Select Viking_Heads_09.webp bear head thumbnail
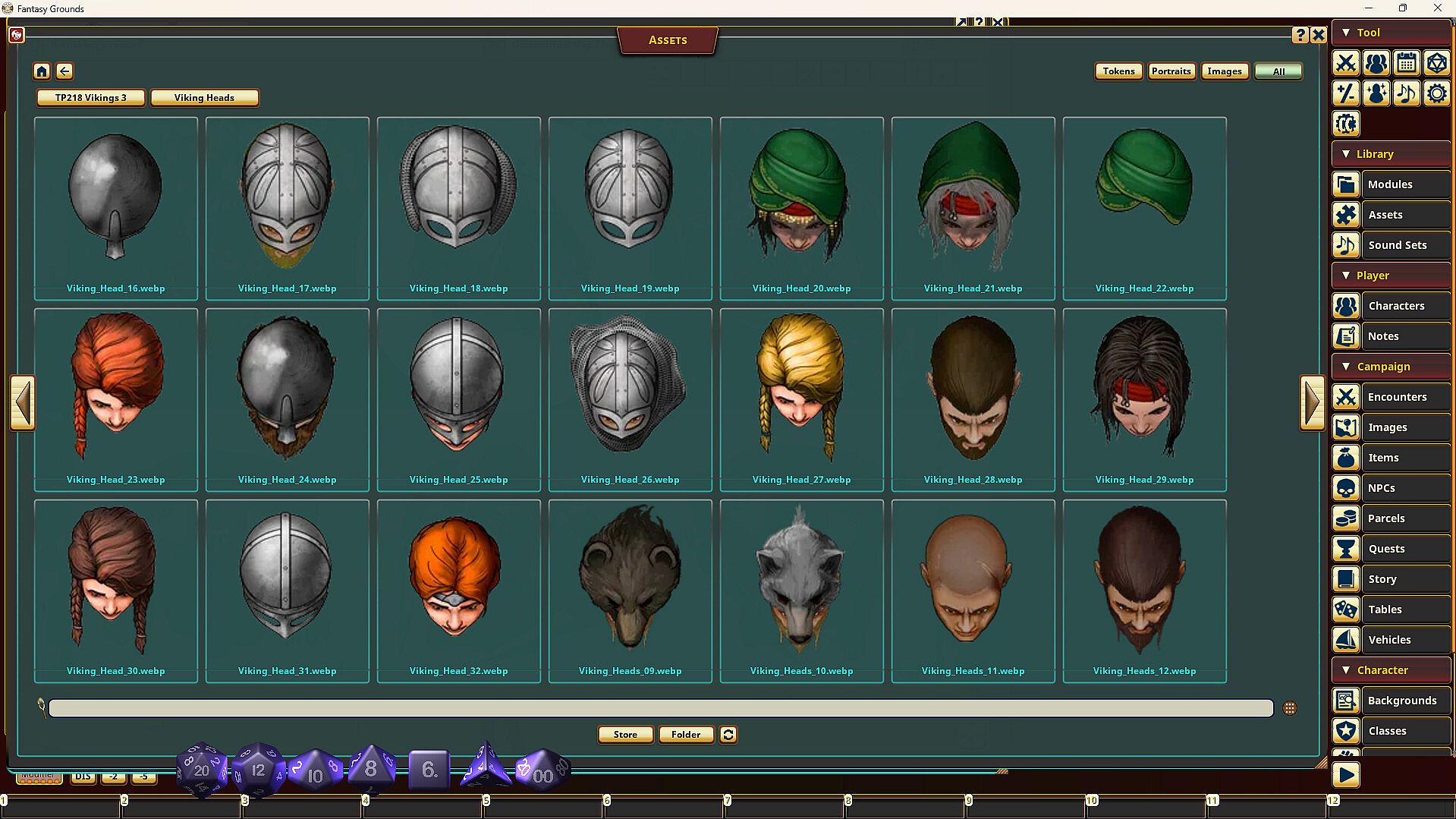Viewport: 1456px width, 819px height. [x=631, y=591]
